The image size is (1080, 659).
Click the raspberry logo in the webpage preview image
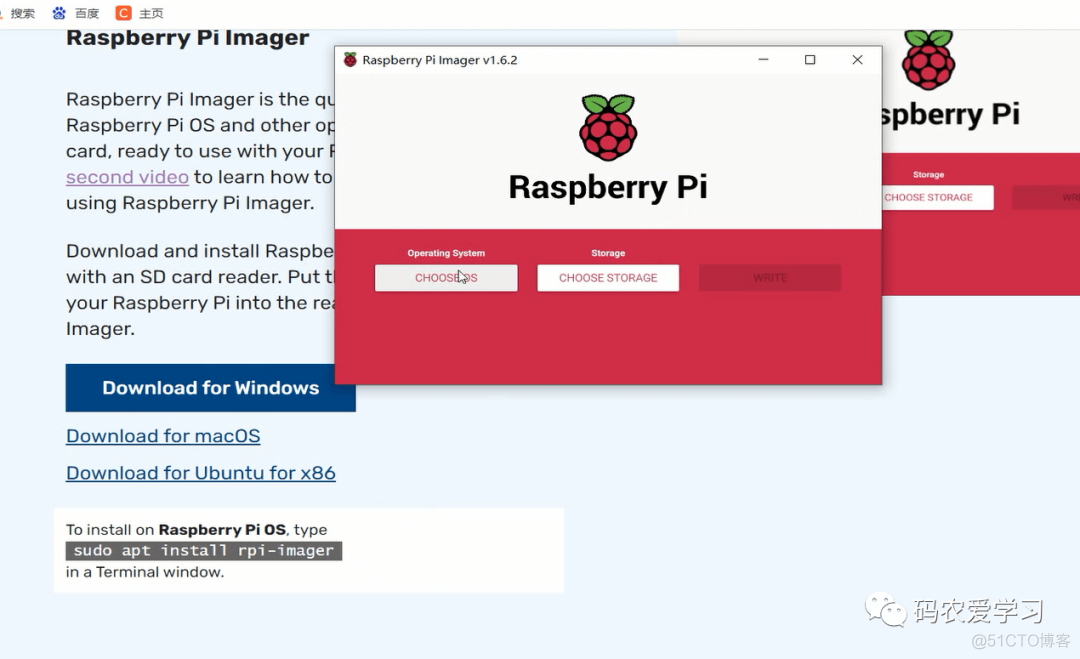point(928,60)
